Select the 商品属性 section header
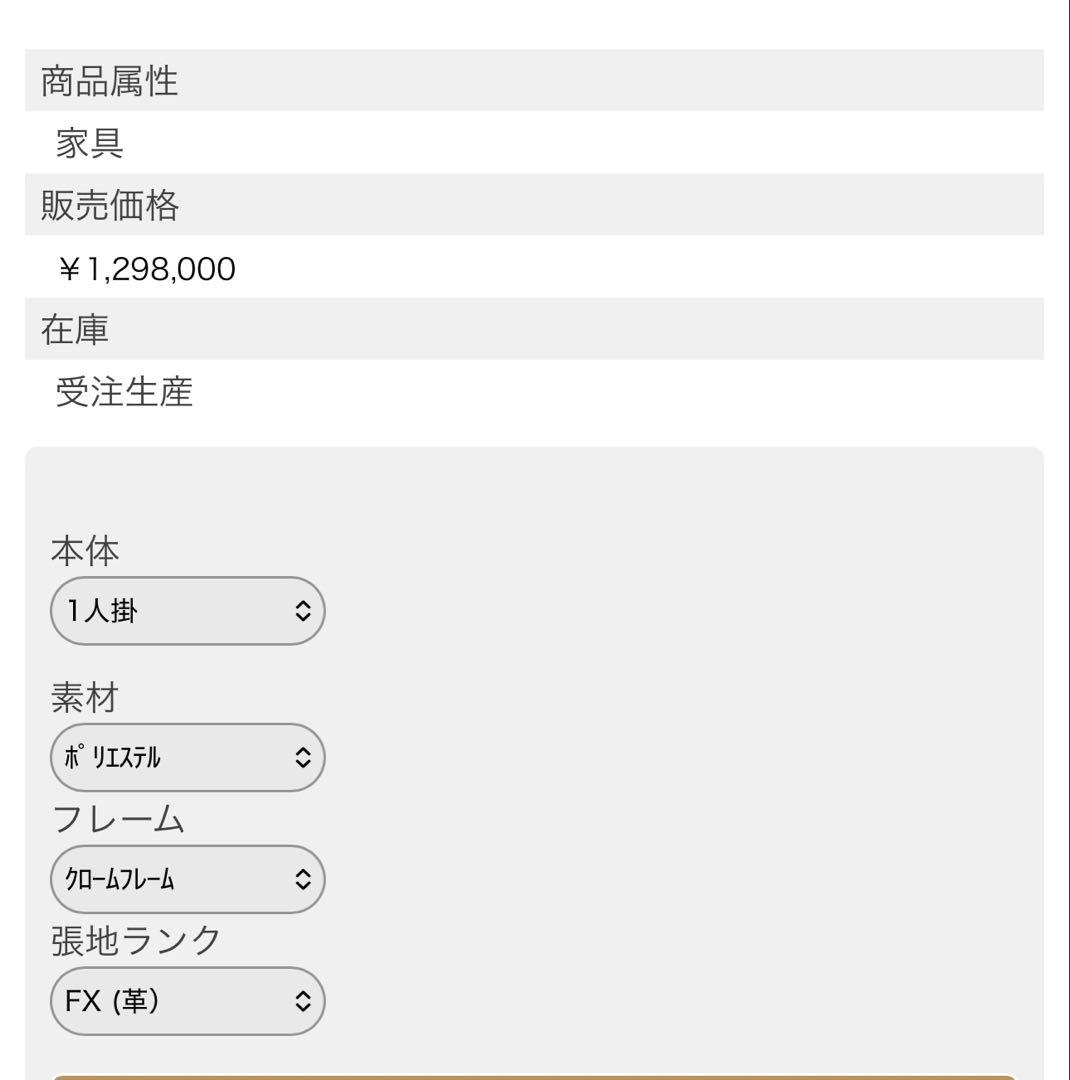Viewport: 1070px width, 1080px height. click(x=107, y=83)
